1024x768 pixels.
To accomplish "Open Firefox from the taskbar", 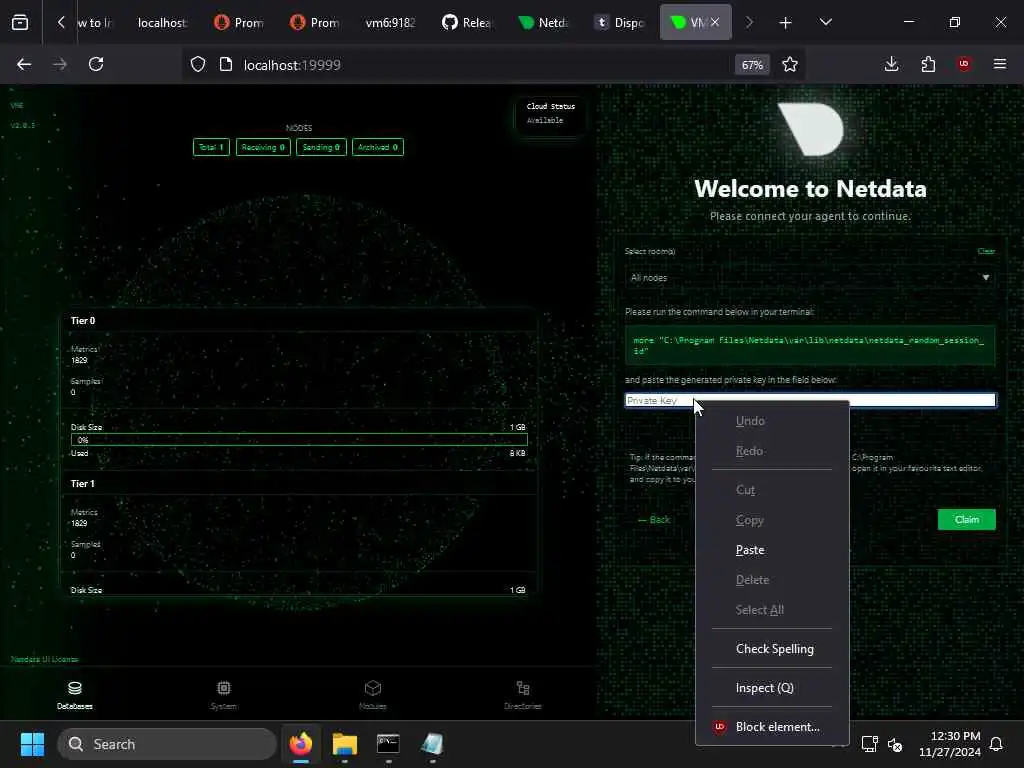I will (x=300, y=744).
